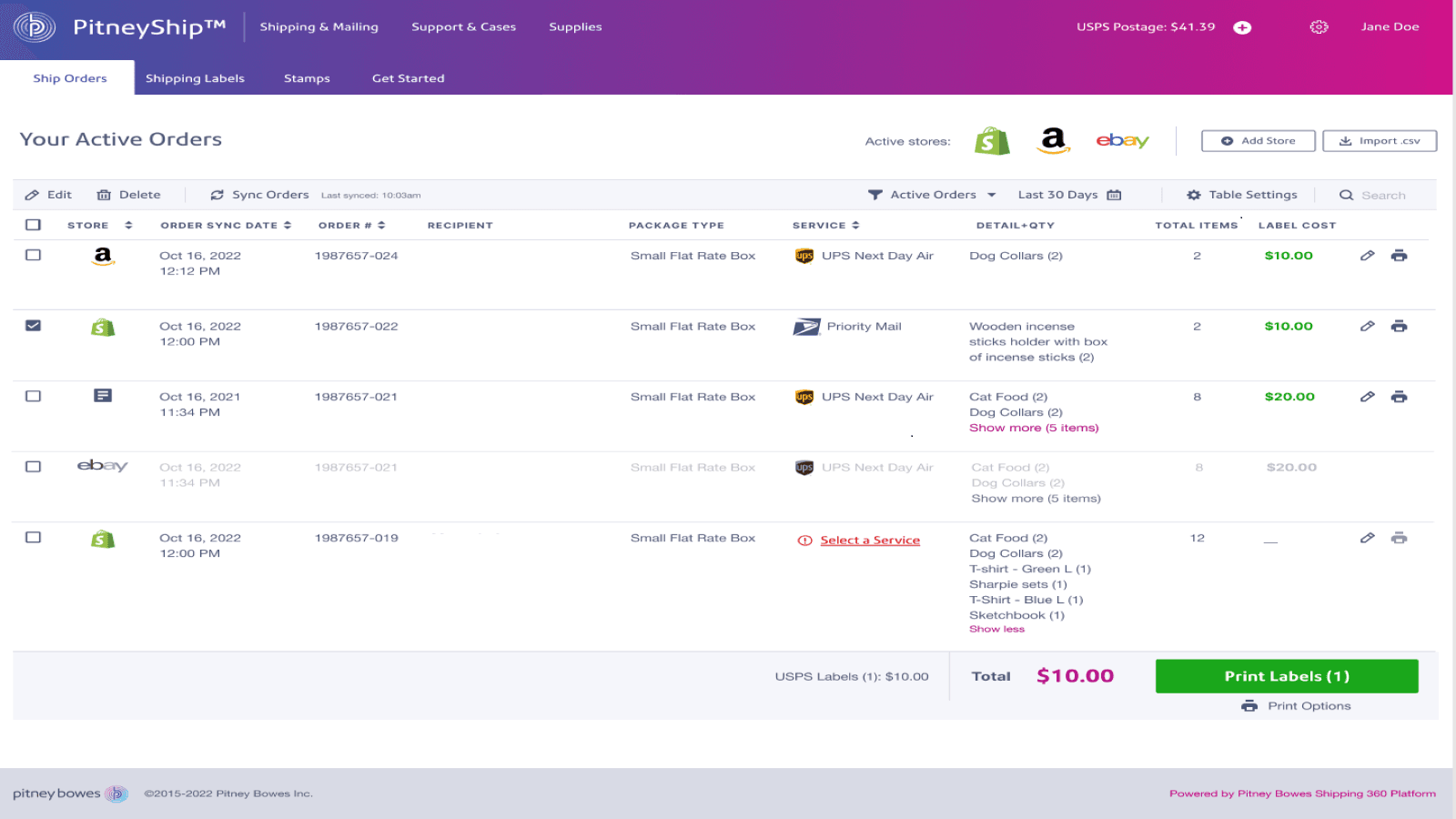Image resolution: width=1456 pixels, height=819 pixels.
Task: Sort orders by Order Sync Date
Action: [287, 225]
